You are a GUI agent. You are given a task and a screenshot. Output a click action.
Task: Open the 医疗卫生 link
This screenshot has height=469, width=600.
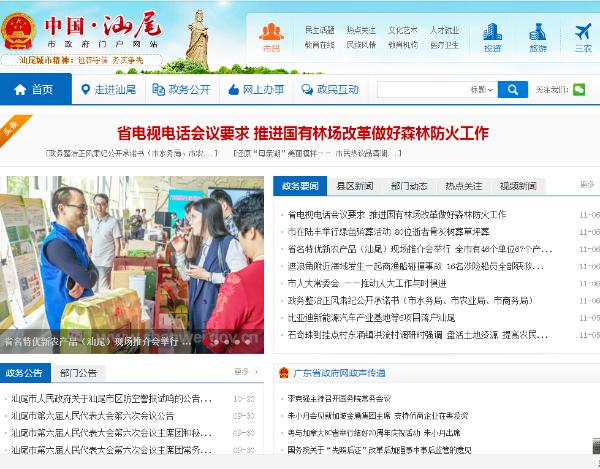pyautogui.click(x=444, y=45)
